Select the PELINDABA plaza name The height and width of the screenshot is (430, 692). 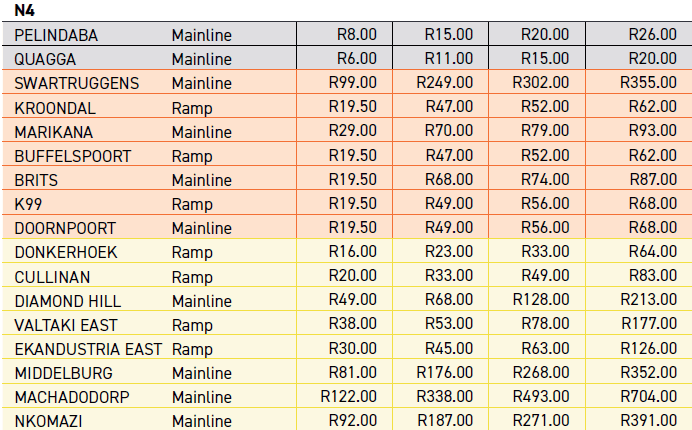tap(56, 35)
